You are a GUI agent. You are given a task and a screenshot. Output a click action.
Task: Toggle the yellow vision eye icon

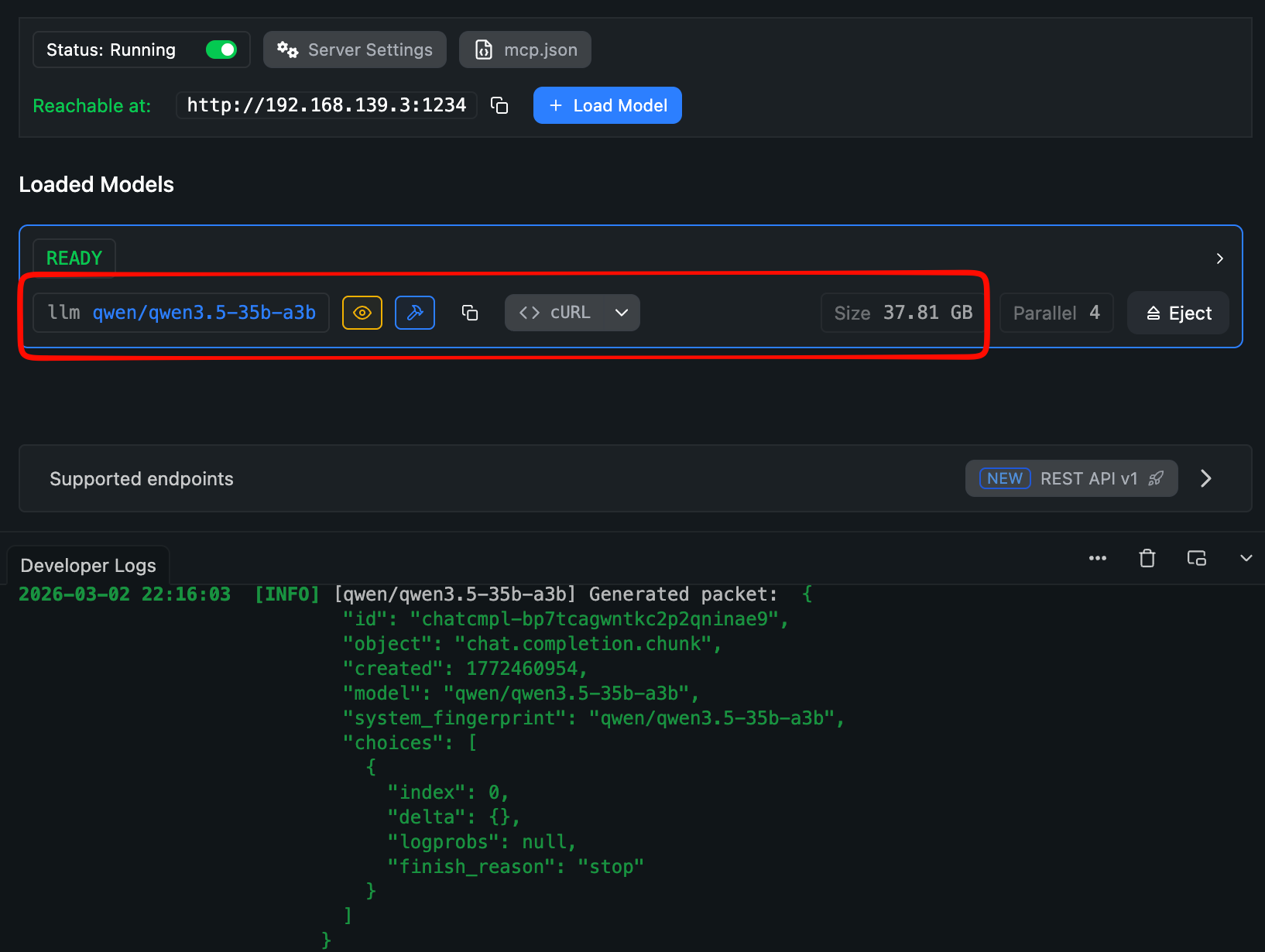coord(362,313)
